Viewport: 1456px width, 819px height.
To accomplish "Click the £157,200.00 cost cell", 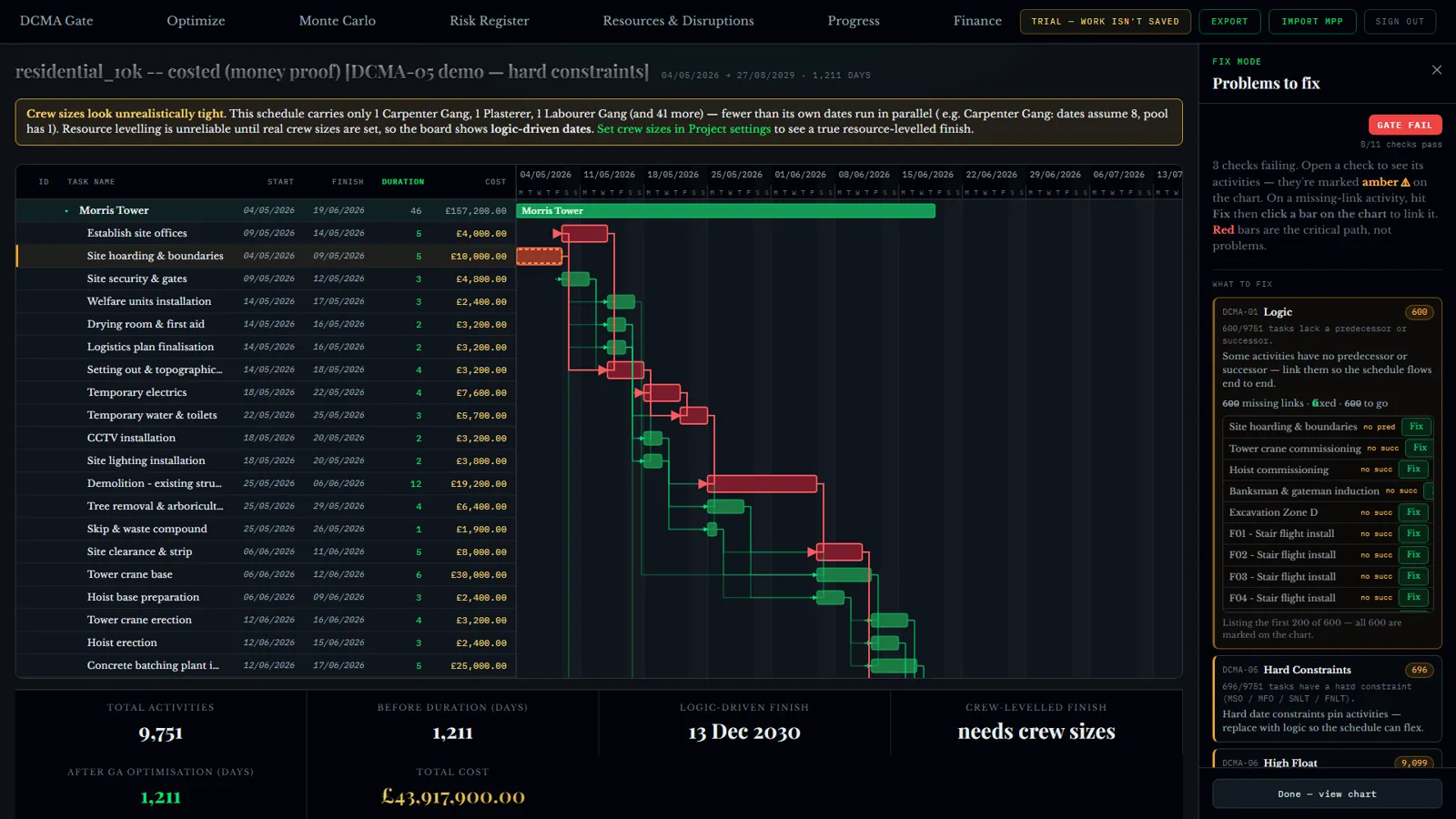I will click(x=475, y=211).
